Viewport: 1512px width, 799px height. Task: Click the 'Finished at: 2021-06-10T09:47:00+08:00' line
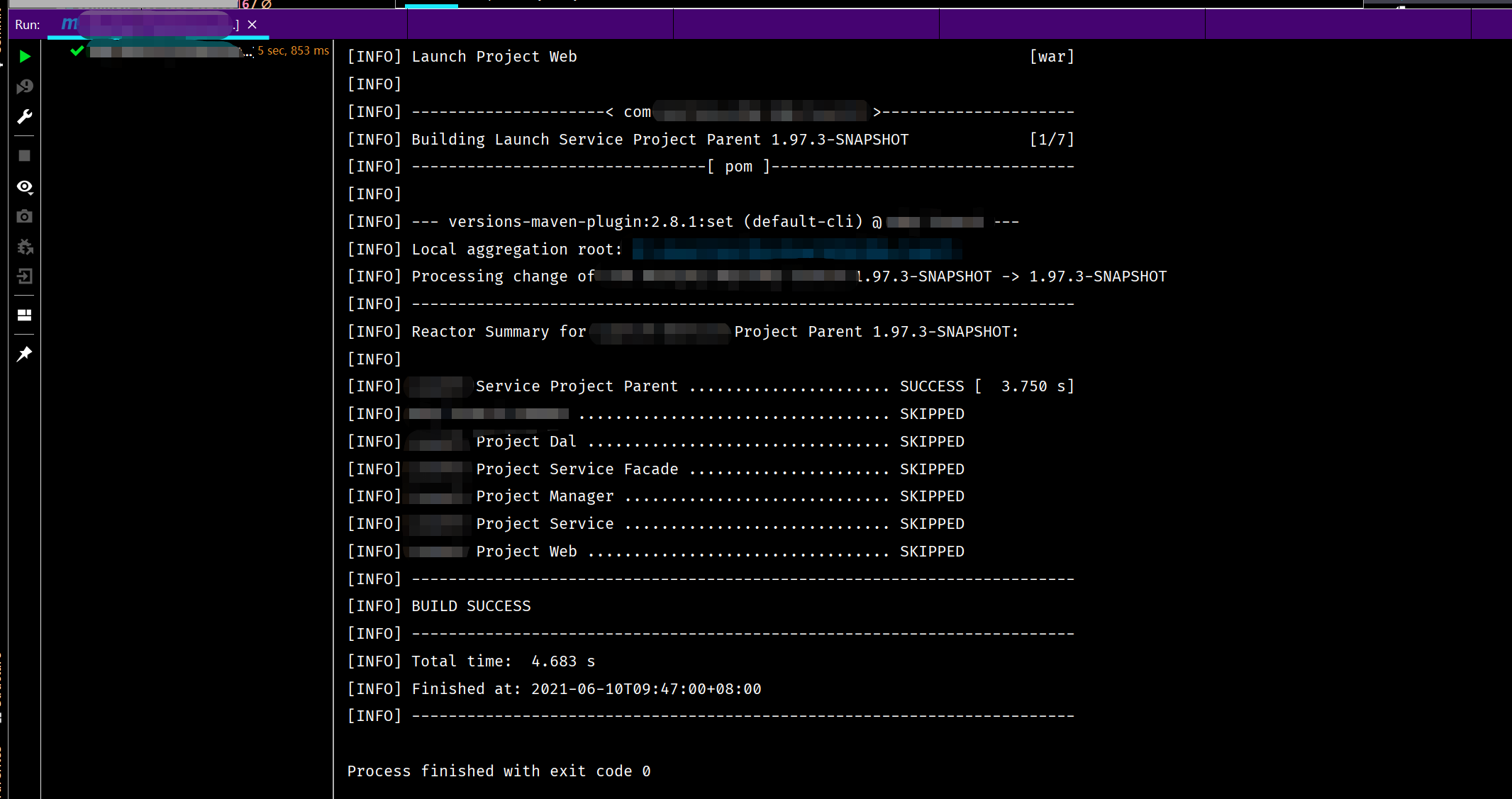554,689
